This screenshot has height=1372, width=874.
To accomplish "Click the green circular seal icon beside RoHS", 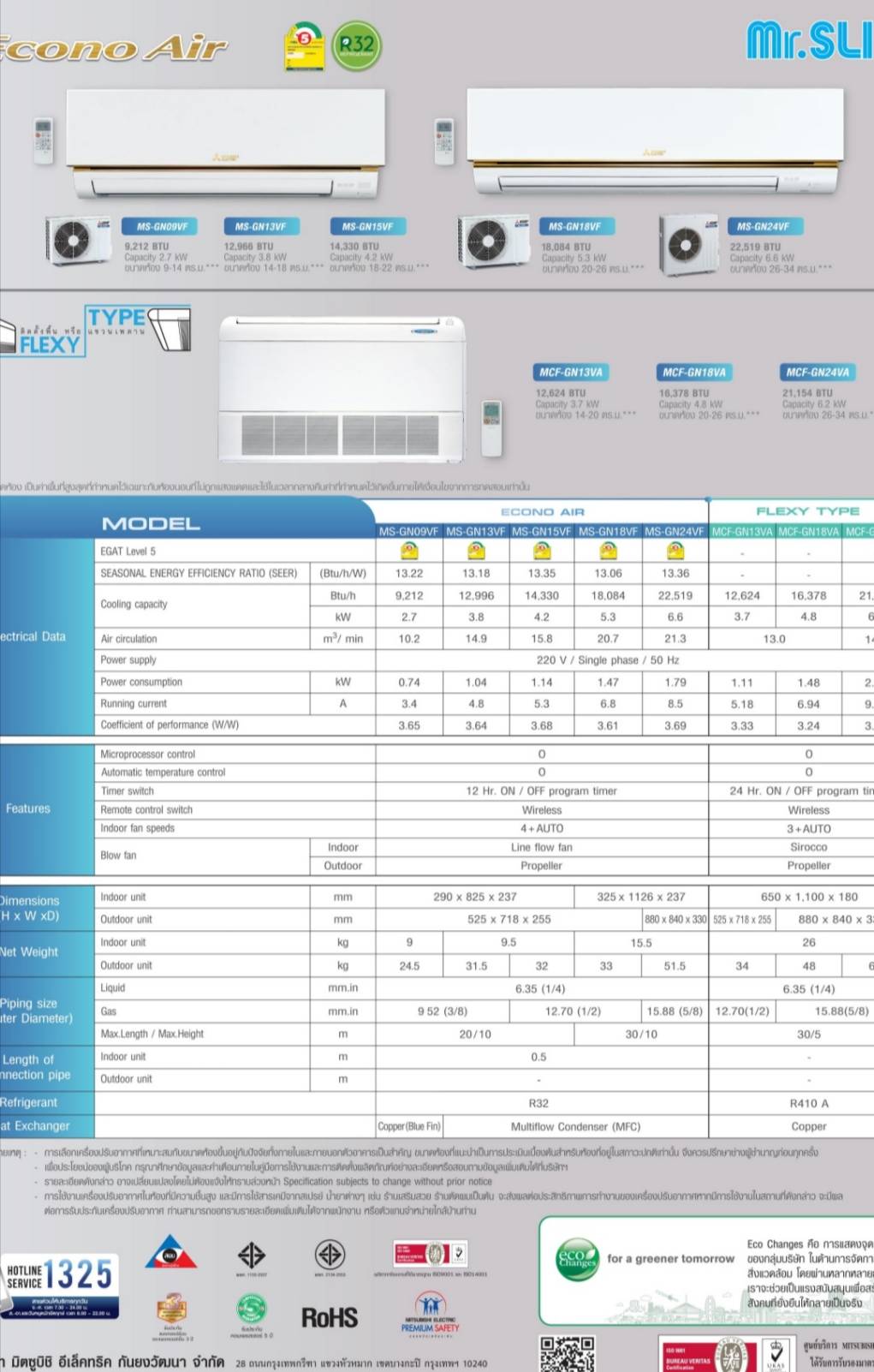I will tap(251, 1309).
